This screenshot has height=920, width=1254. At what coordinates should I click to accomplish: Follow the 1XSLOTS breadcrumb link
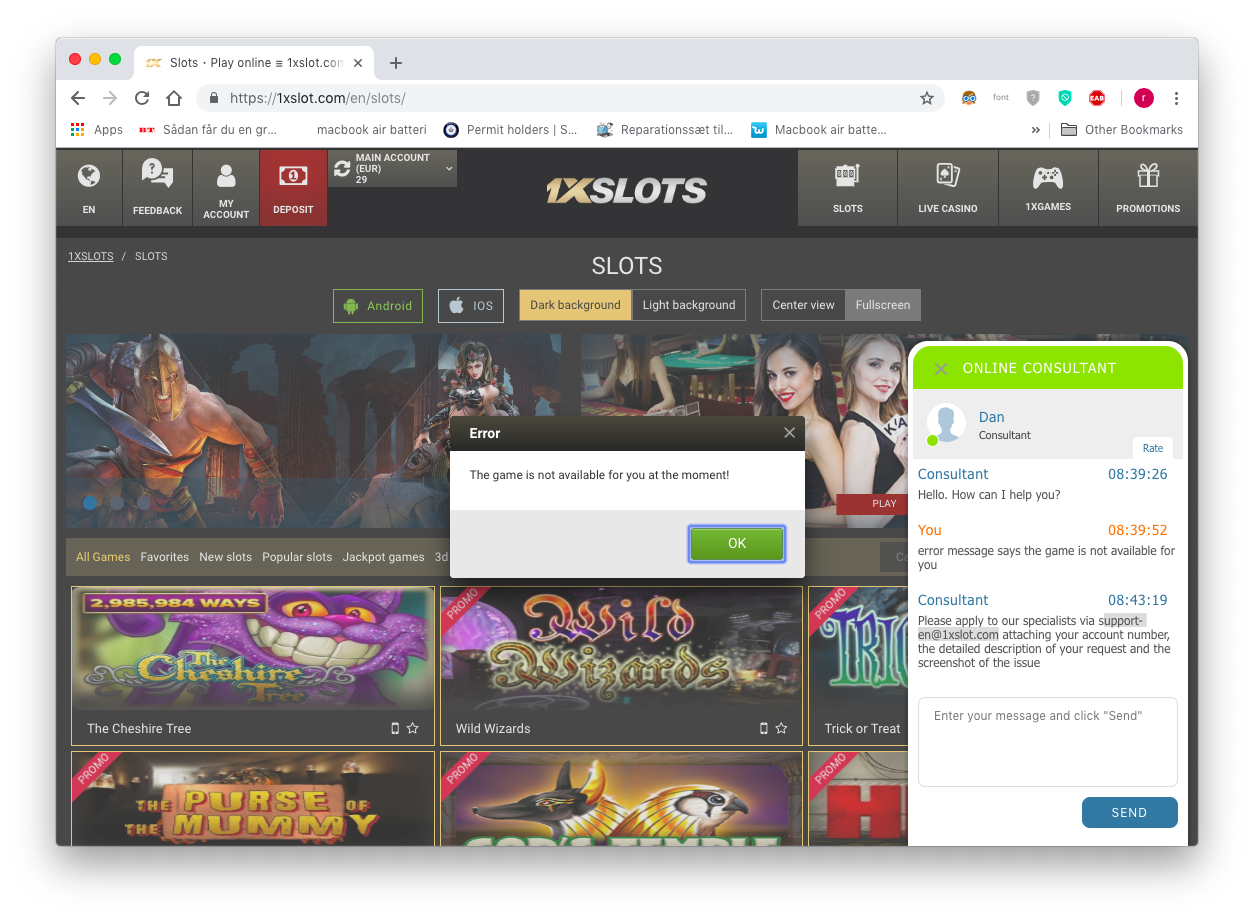tap(90, 256)
